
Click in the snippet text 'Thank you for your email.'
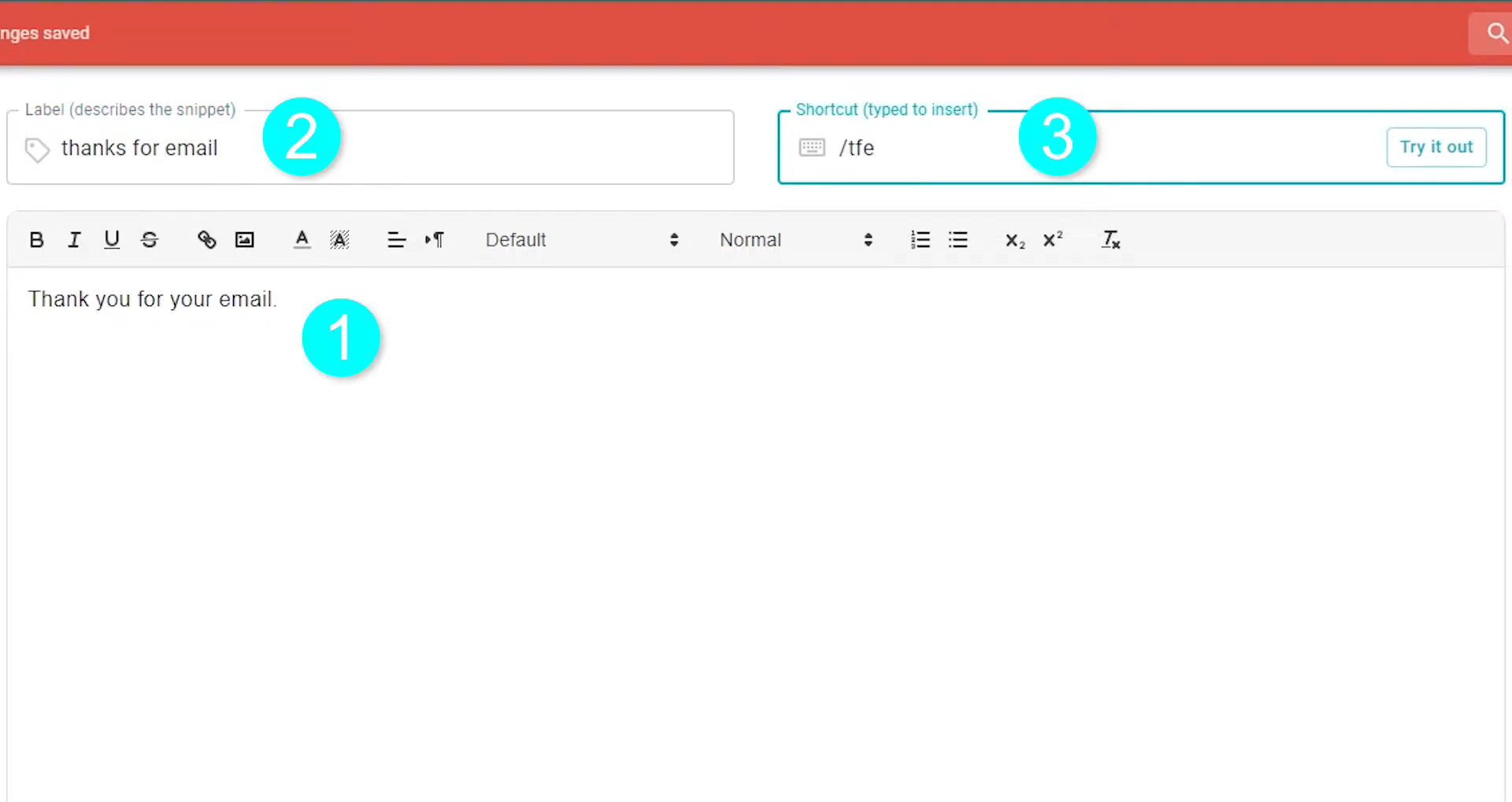point(153,299)
